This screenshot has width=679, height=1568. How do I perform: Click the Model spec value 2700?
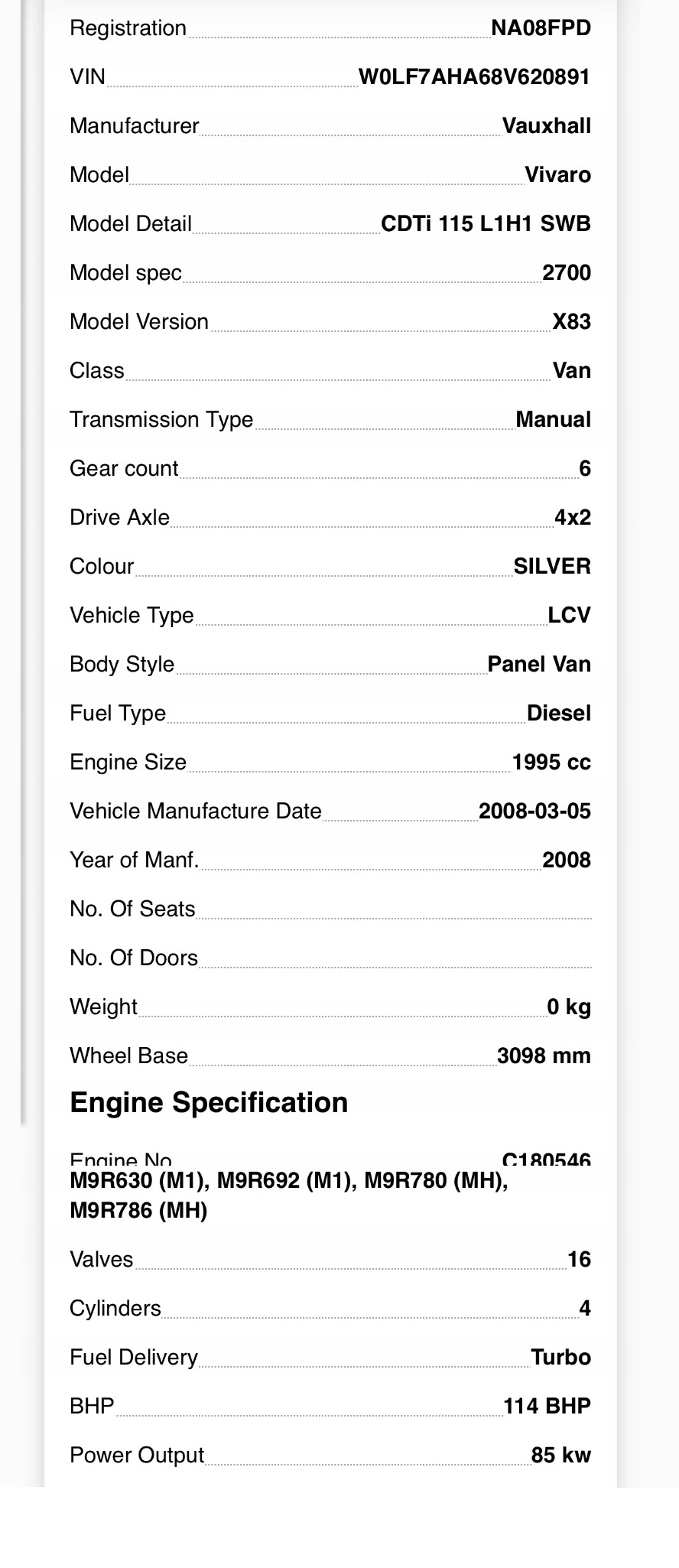[567, 273]
